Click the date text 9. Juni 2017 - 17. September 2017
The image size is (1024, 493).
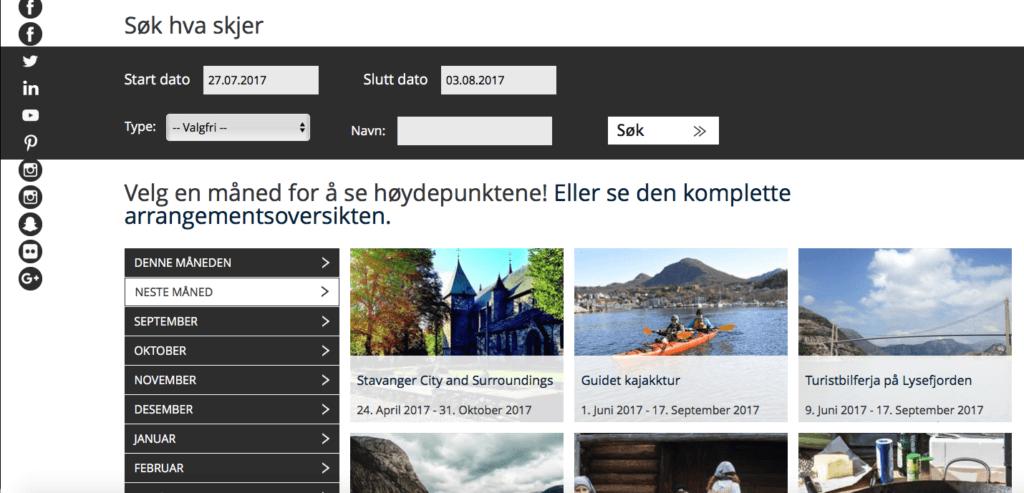point(894,410)
